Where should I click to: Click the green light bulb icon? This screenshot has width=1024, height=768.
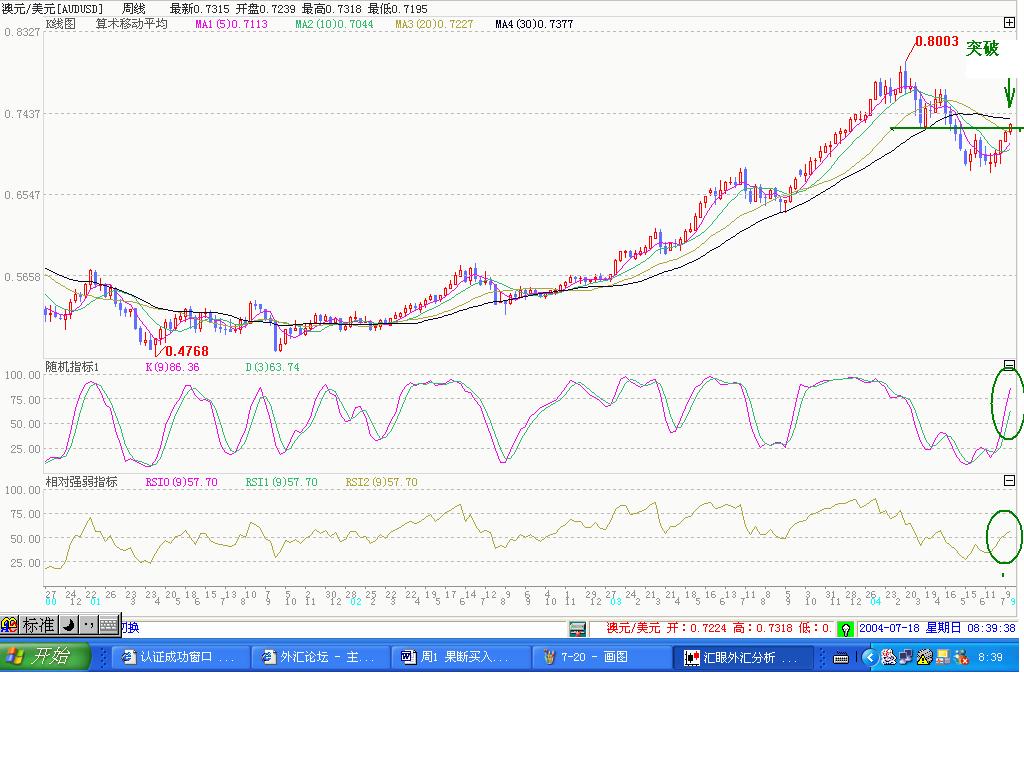coord(846,629)
